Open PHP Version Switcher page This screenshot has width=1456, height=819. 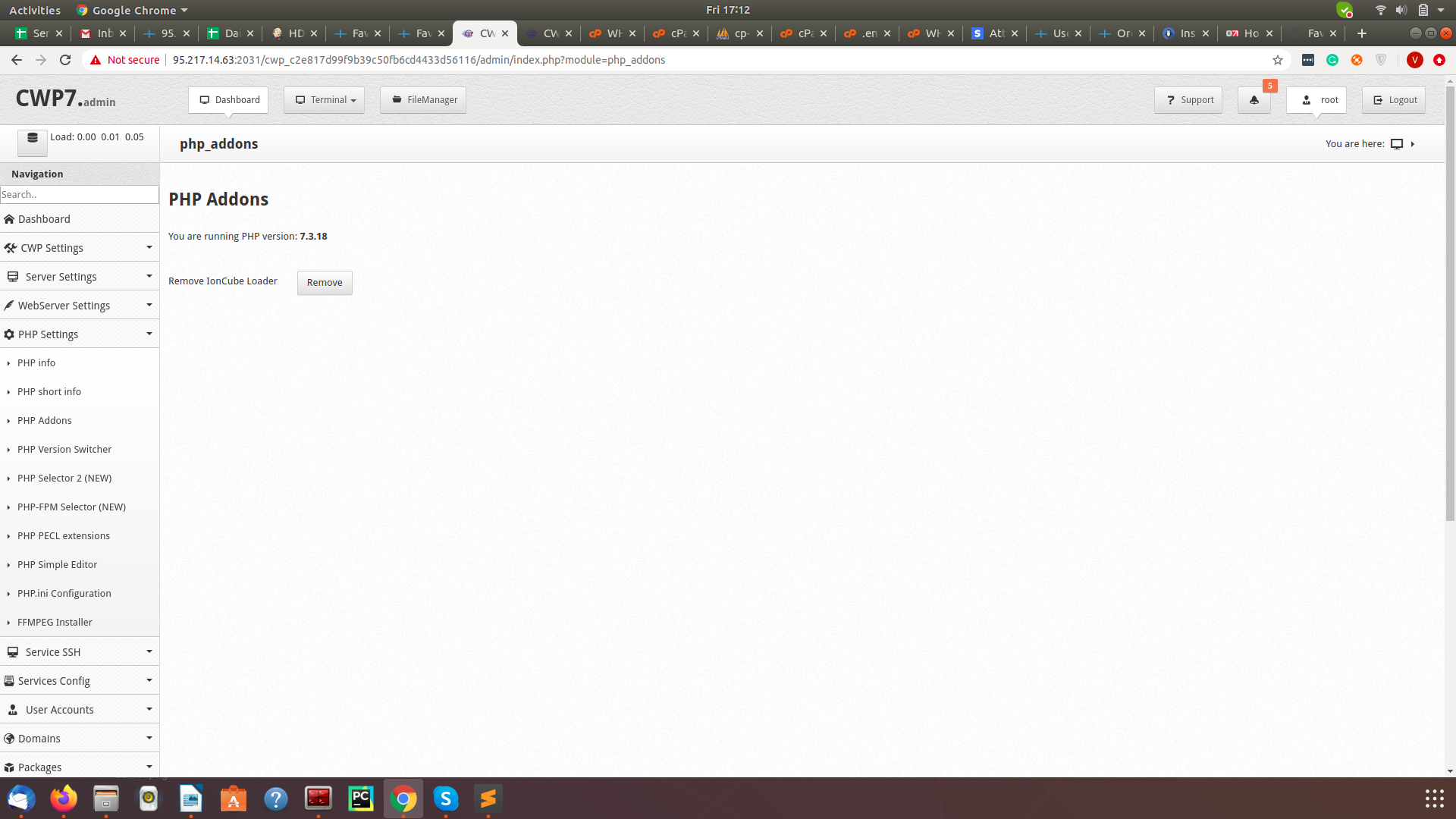click(64, 450)
